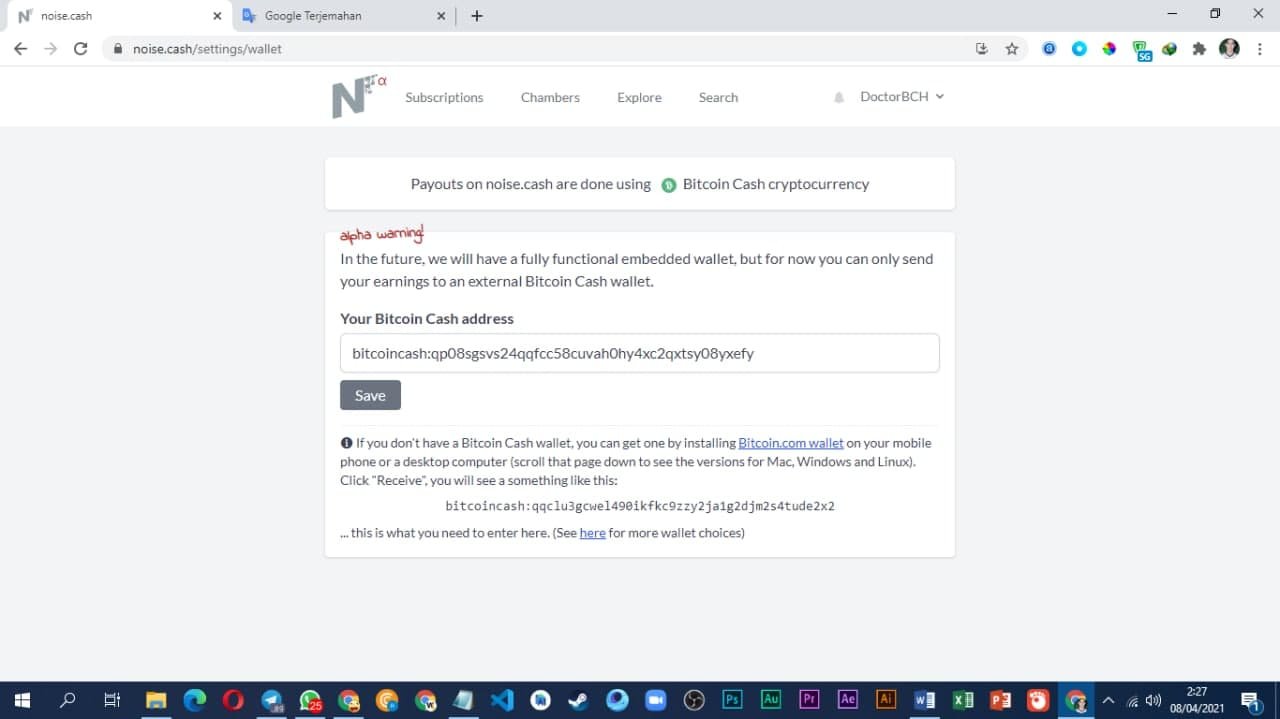The height and width of the screenshot is (719, 1280).
Task: Go back with the browser back arrow
Action: (20, 48)
